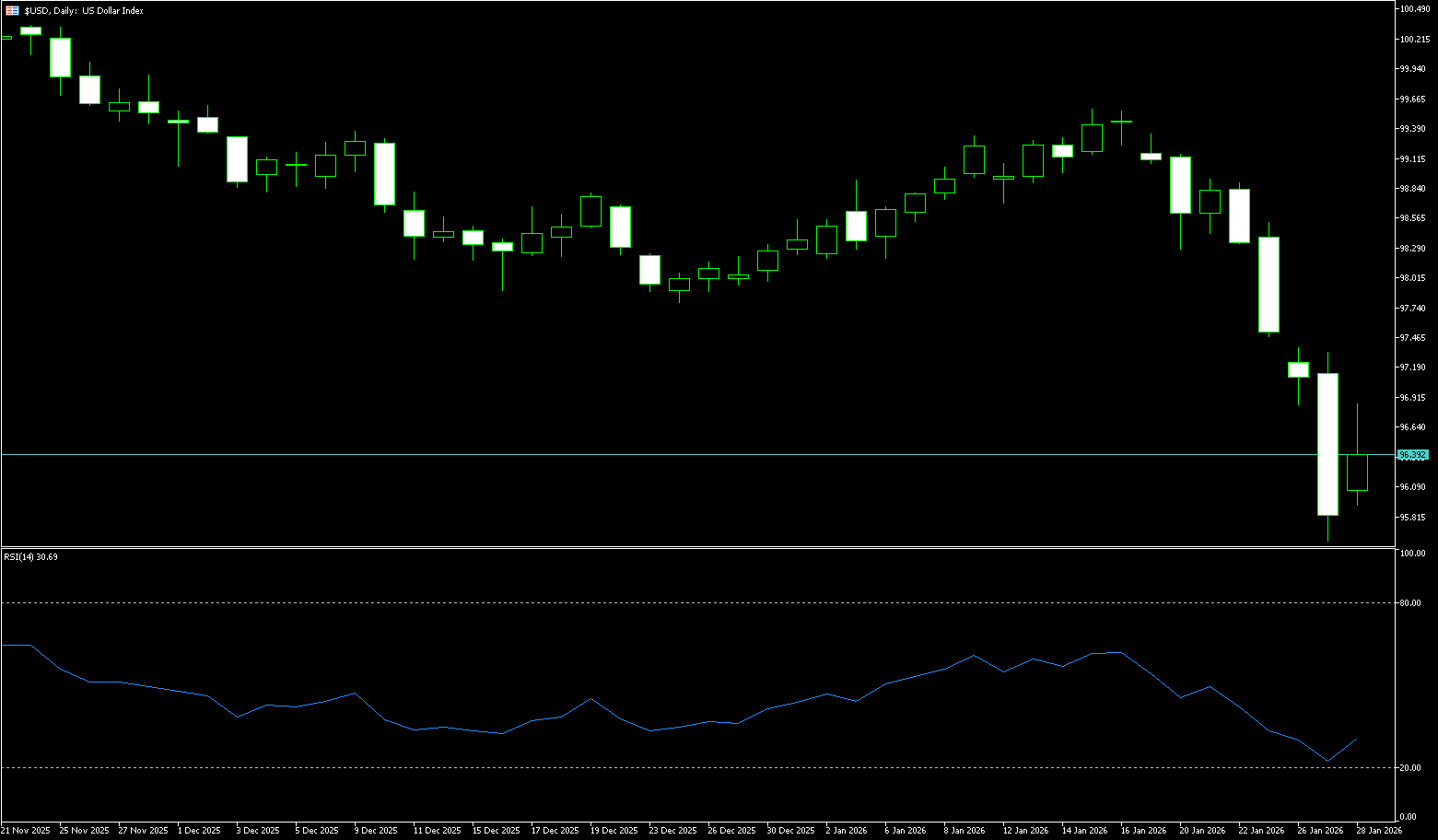Viewport: 1438px width, 840px height.
Task: Click the 2 Jan 2026 date label
Action: 845,831
